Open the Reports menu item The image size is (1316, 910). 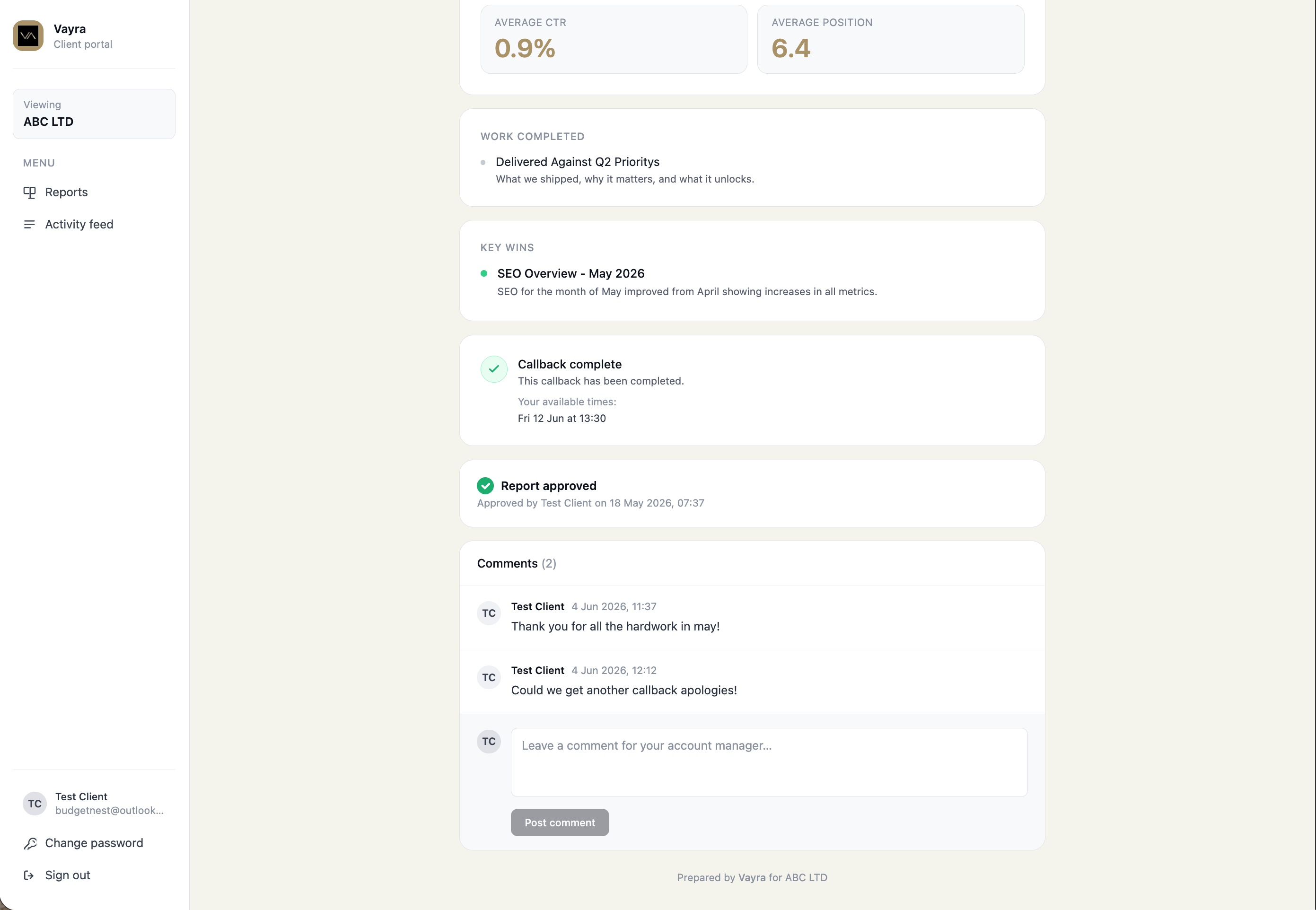[94, 192]
